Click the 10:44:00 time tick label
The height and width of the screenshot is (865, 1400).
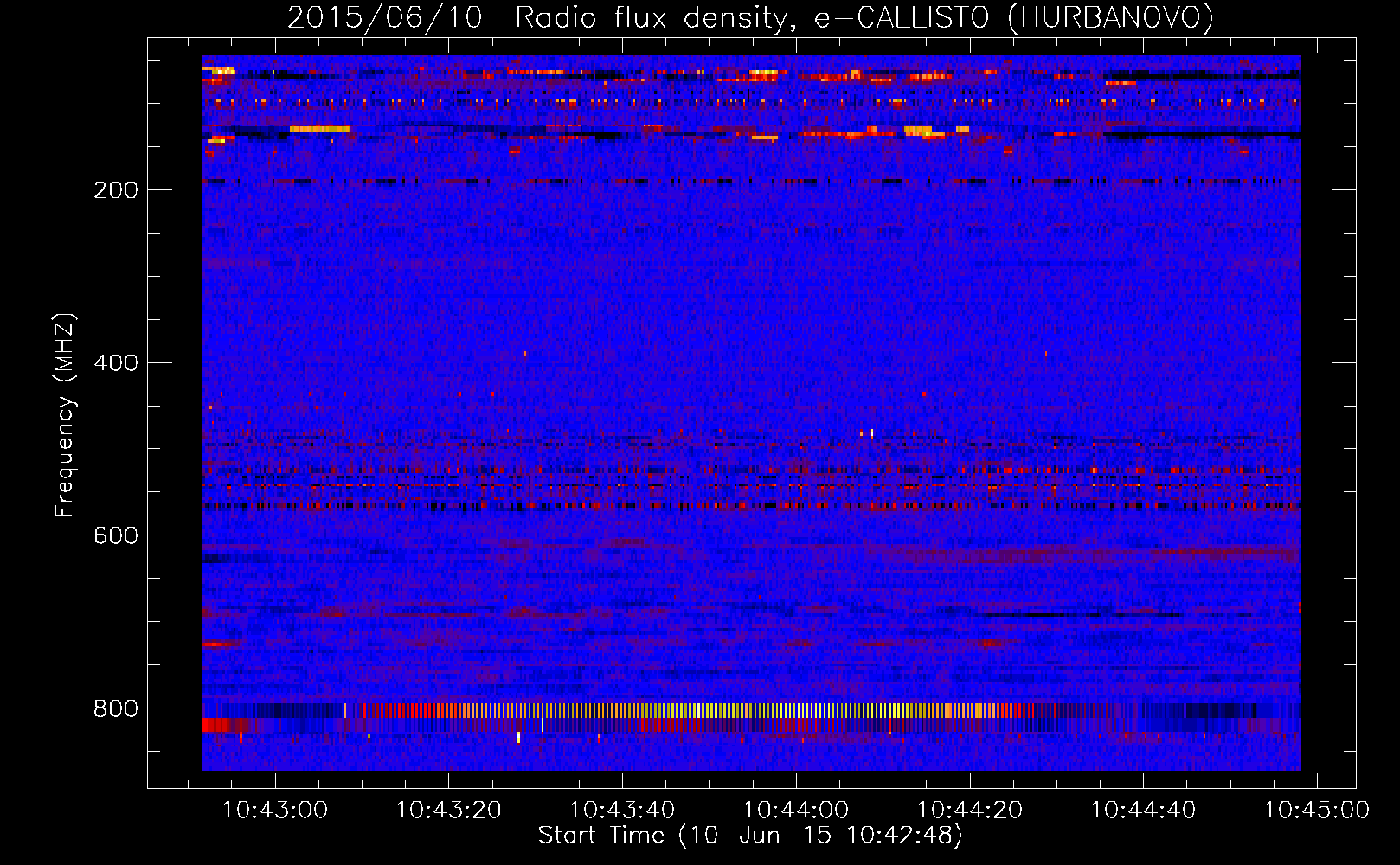(796, 811)
